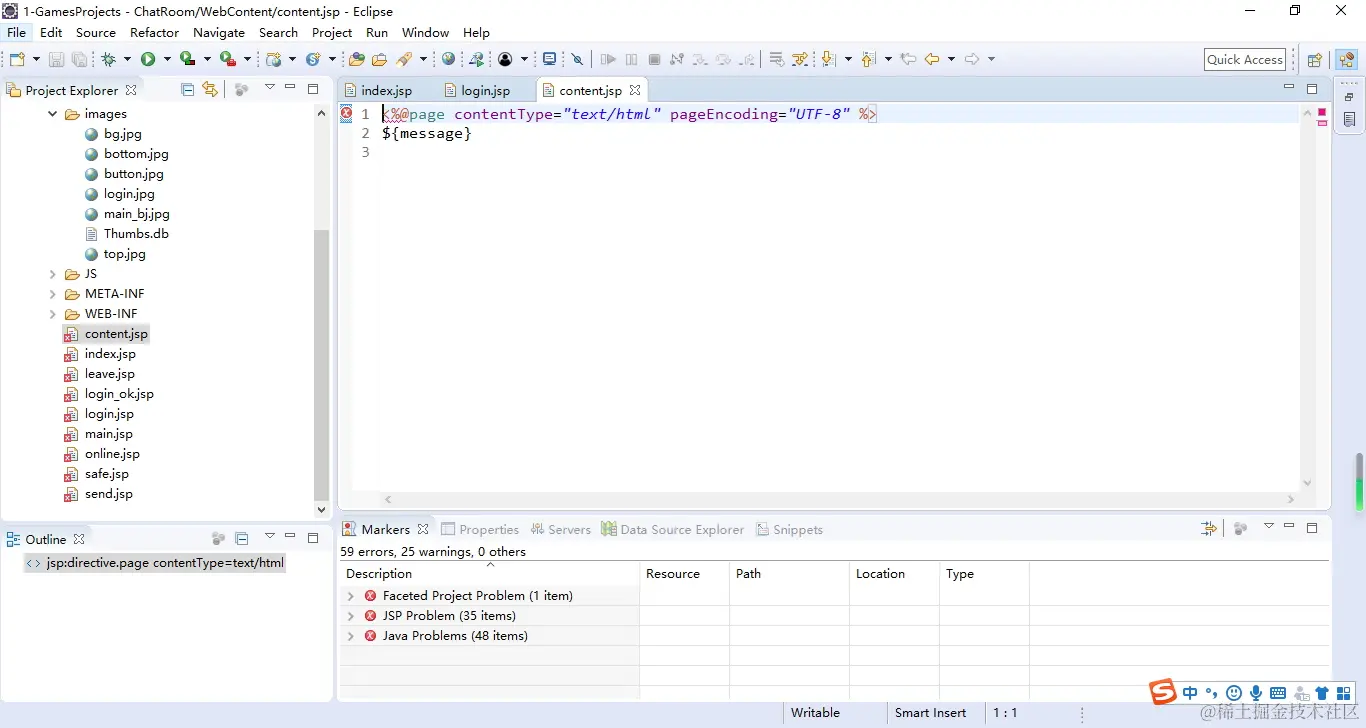Screen dimensions: 1366x728
Task: Collapse all in Project Explorer
Action: (x=187, y=89)
